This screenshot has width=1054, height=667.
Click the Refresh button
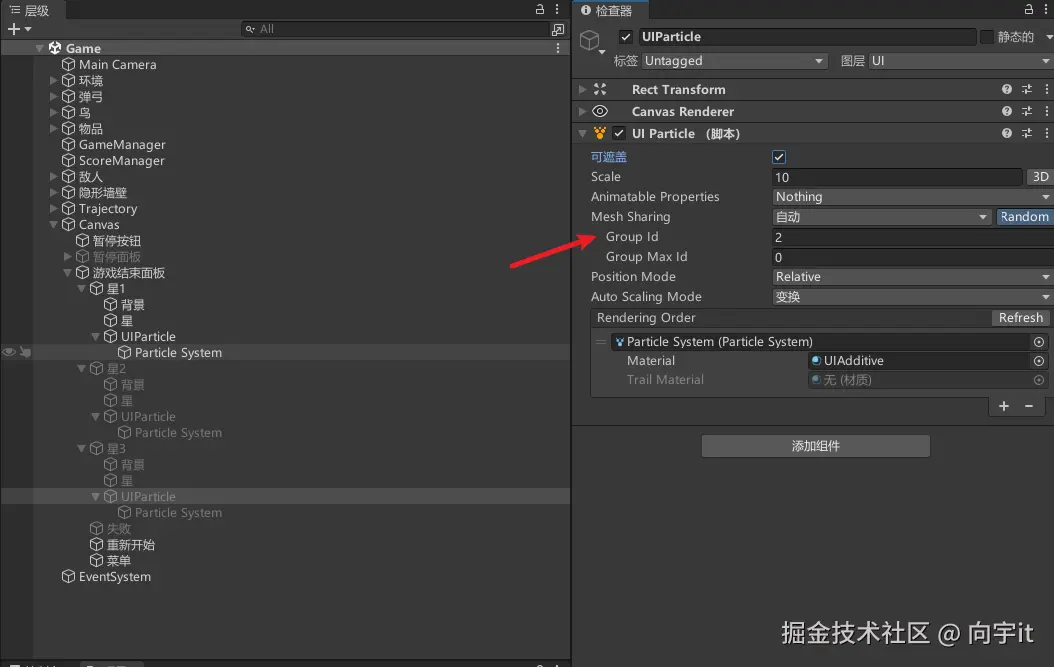pos(1020,318)
